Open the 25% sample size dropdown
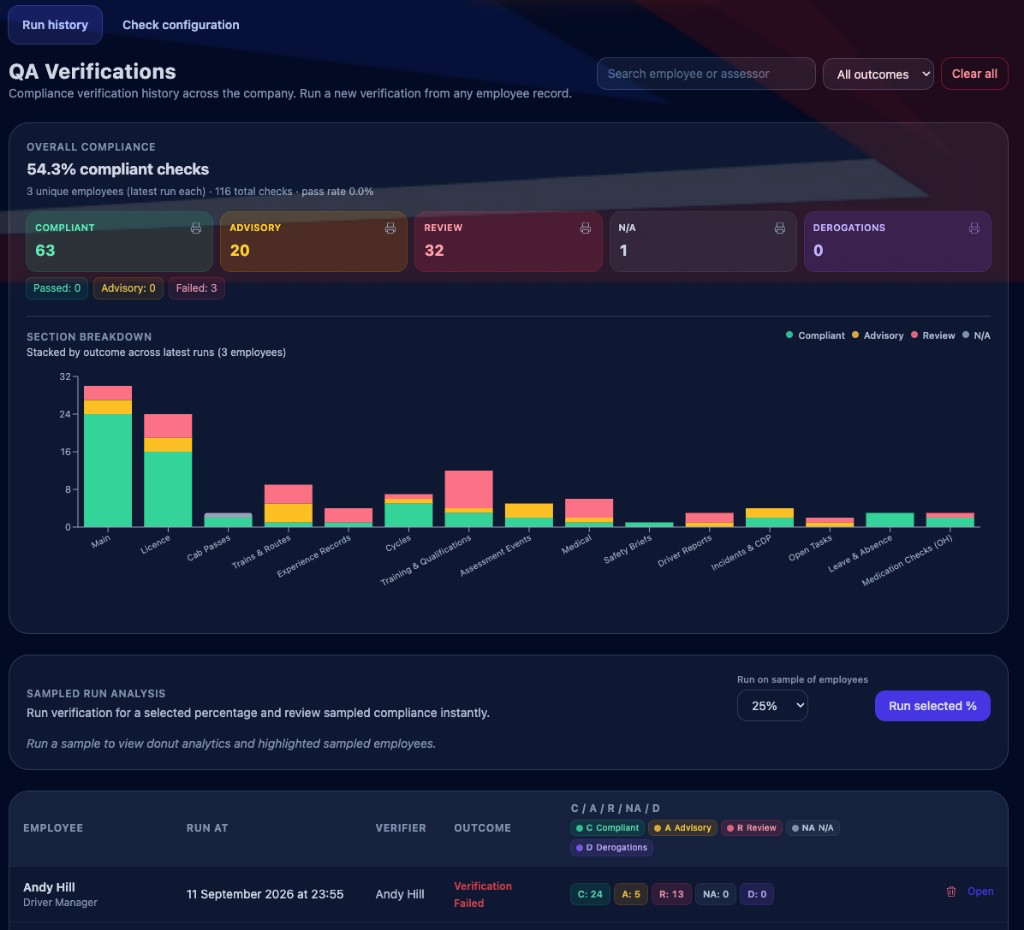This screenshot has height=930, width=1024. [772, 706]
